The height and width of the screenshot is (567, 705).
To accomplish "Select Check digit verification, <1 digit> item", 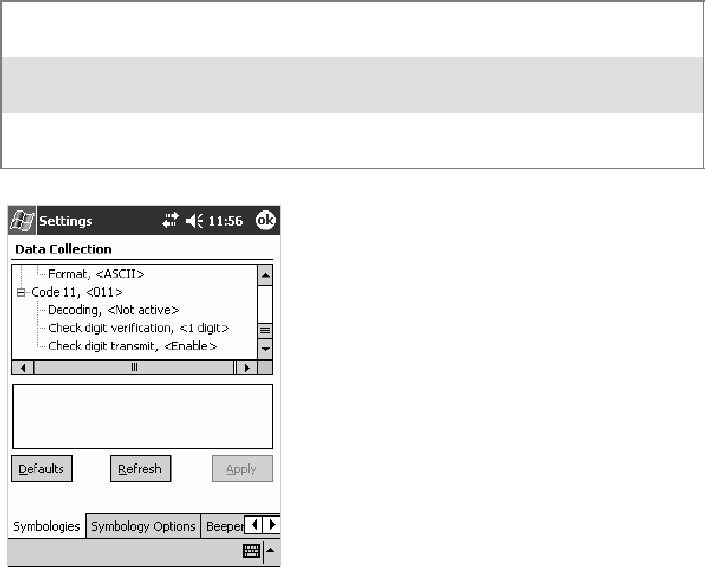I will point(138,328).
